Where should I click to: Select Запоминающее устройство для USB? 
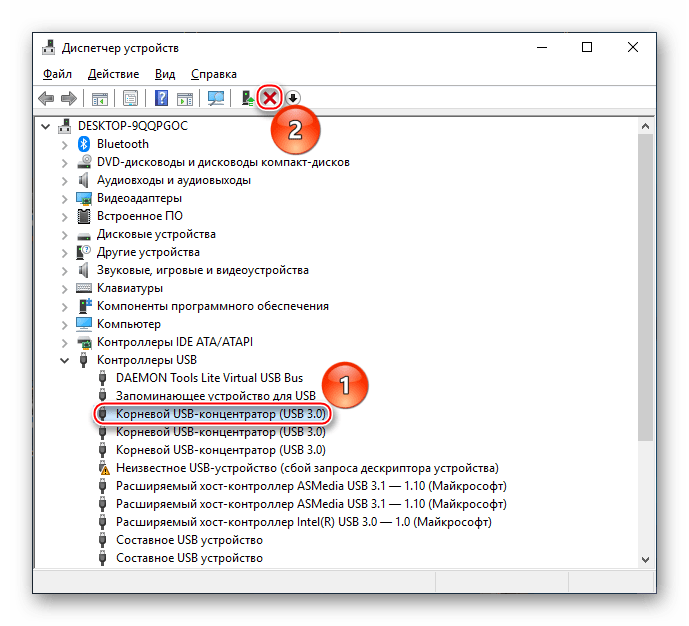[215, 396]
